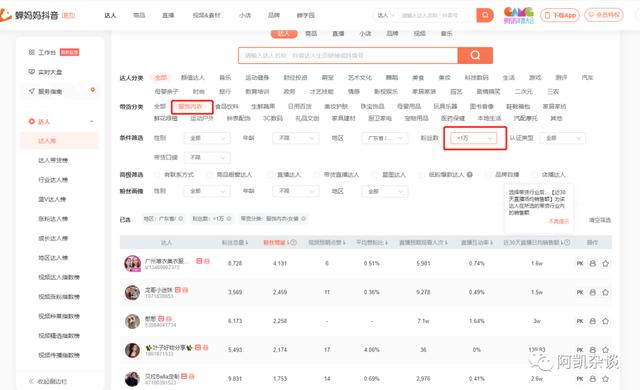Screen dimensions: 640x390
Task: Remove the 粉丝数 selected filter tag
Action: pos(229,219)
